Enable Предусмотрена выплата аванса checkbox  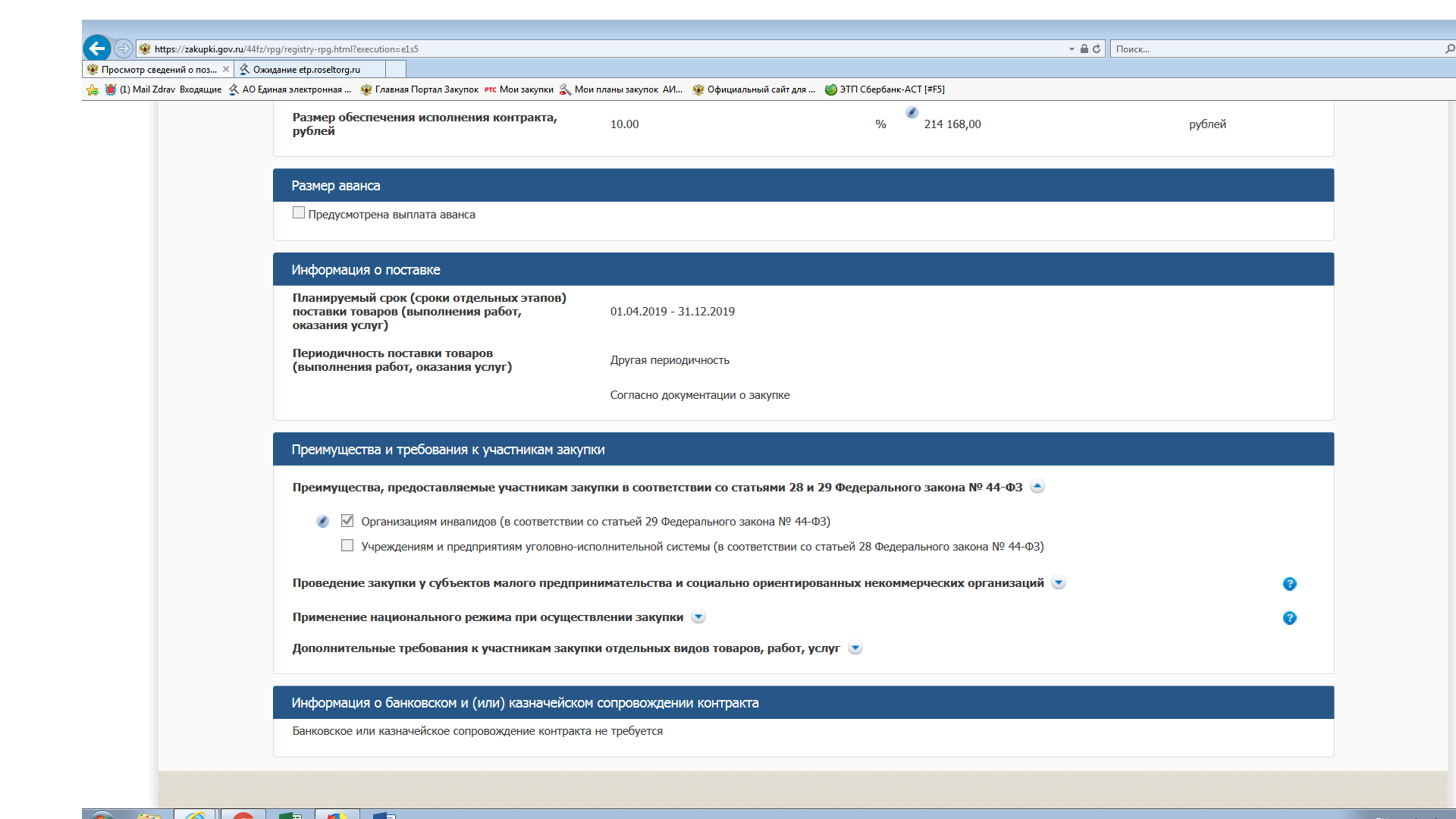pyautogui.click(x=299, y=213)
